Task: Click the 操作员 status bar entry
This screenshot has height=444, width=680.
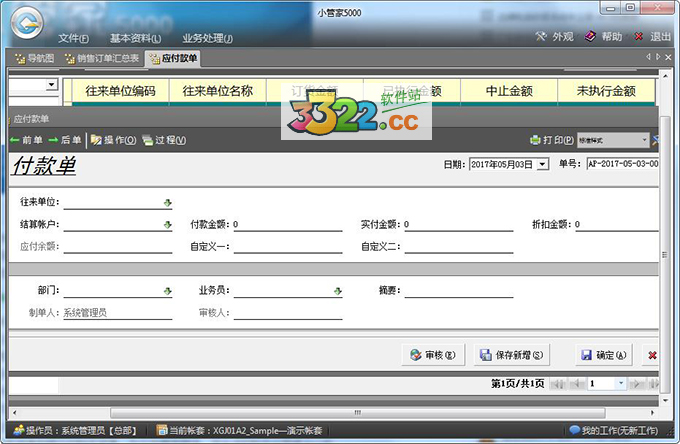Action: [x=75, y=431]
